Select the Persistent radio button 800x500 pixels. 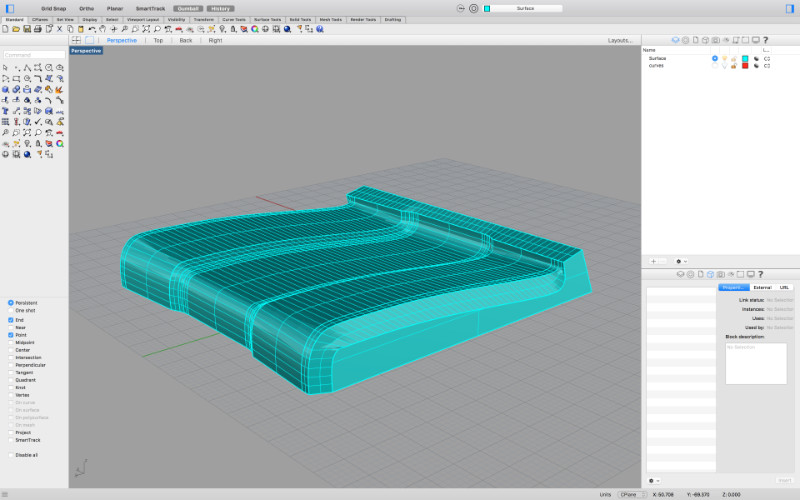tap(11, 303)
